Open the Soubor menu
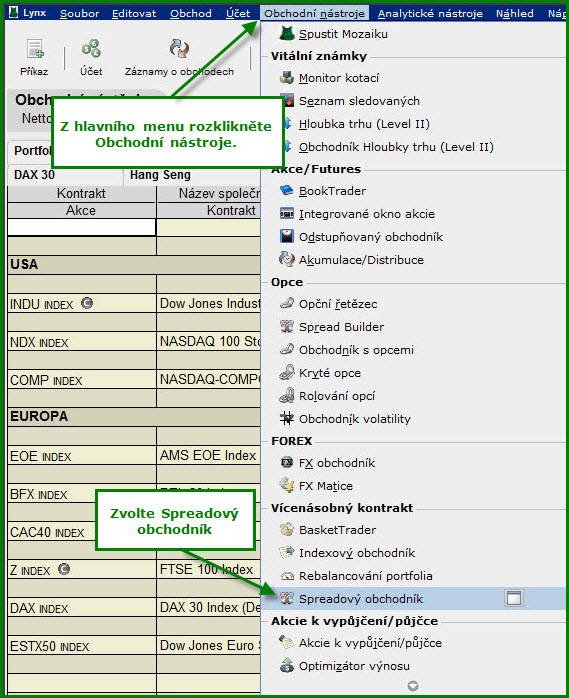The width and height of the screenshot is (569, 698). [80, 13]
